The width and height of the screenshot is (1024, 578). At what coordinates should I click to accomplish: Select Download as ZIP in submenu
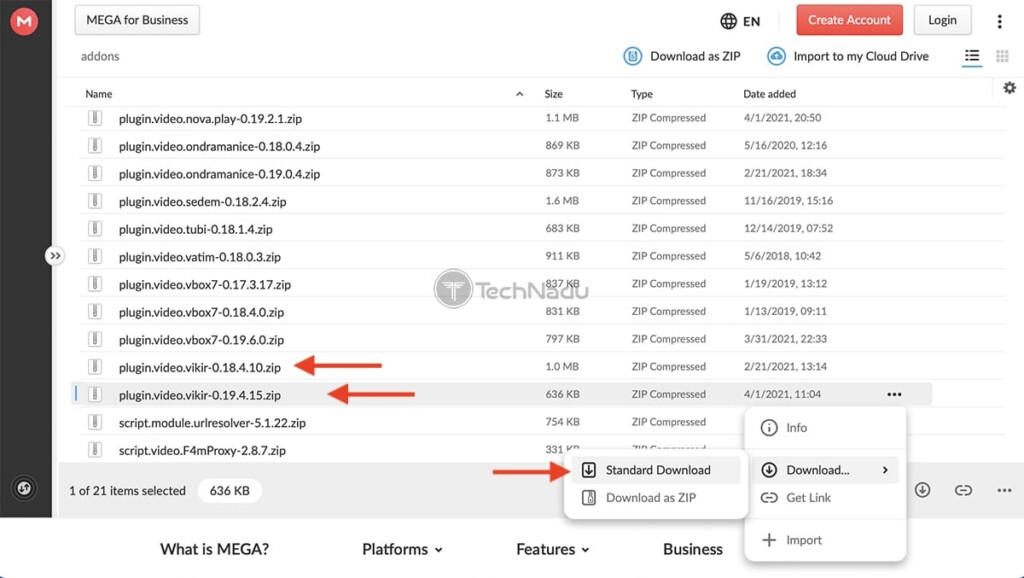656,498
